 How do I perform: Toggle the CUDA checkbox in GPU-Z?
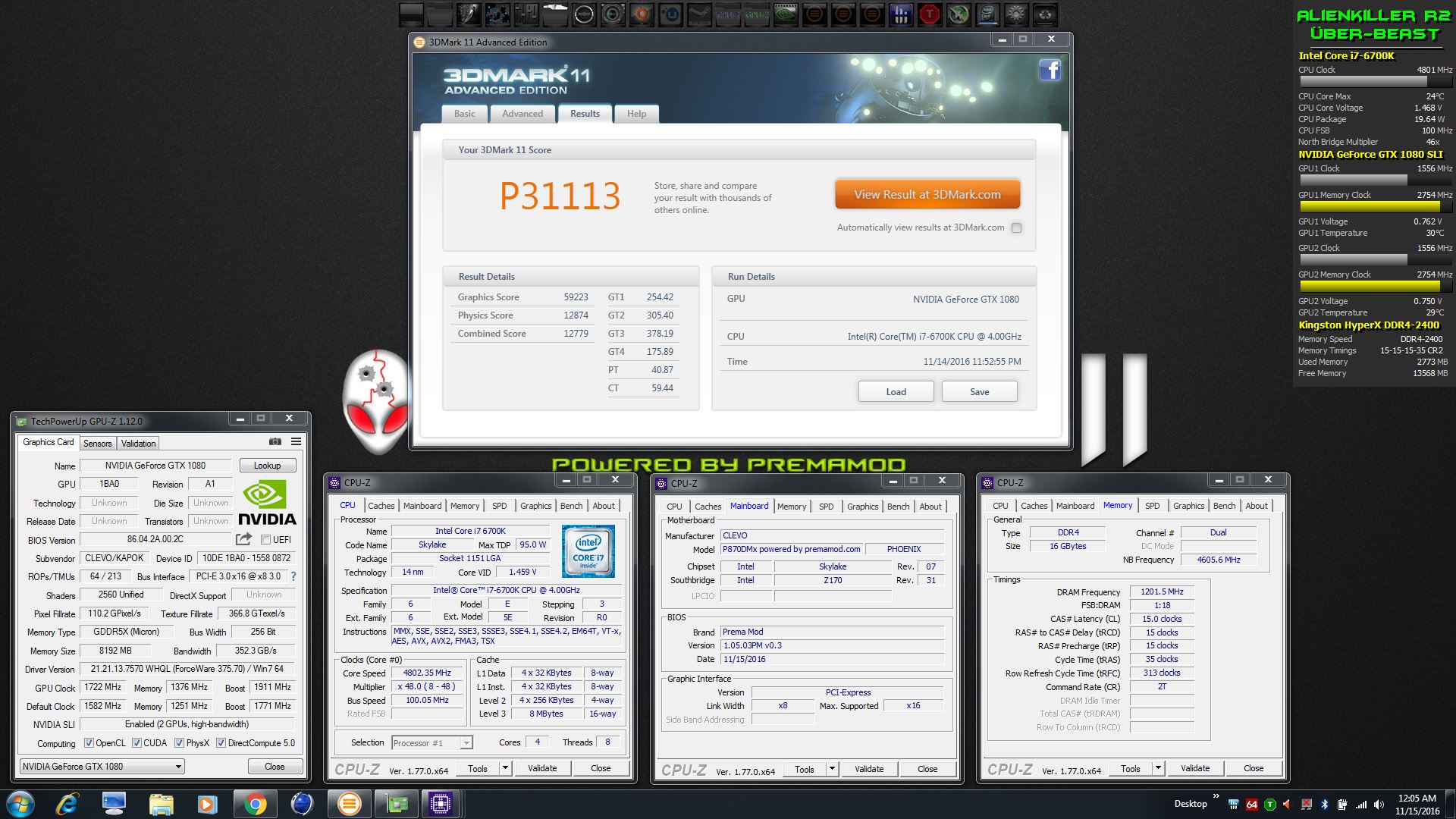coord(137,743)
